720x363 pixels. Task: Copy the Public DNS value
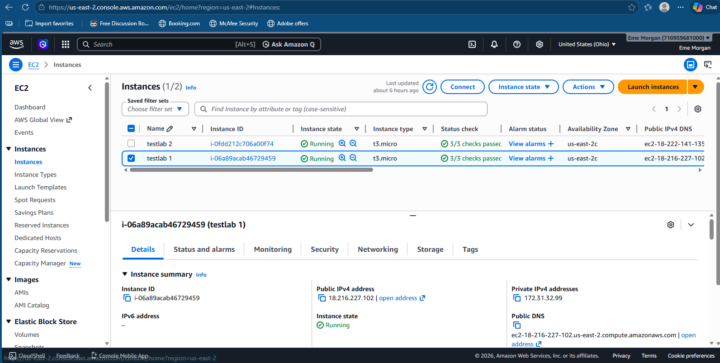517,325
